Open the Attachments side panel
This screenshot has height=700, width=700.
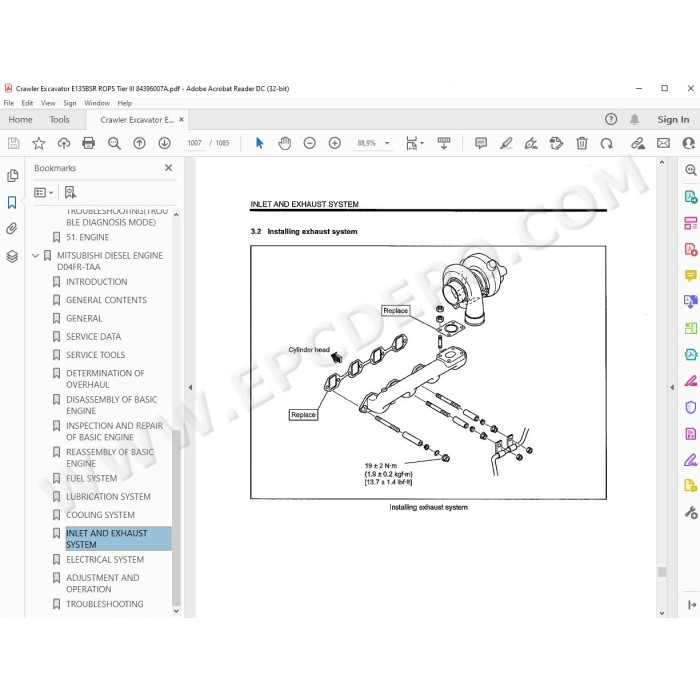pos(12,229)
